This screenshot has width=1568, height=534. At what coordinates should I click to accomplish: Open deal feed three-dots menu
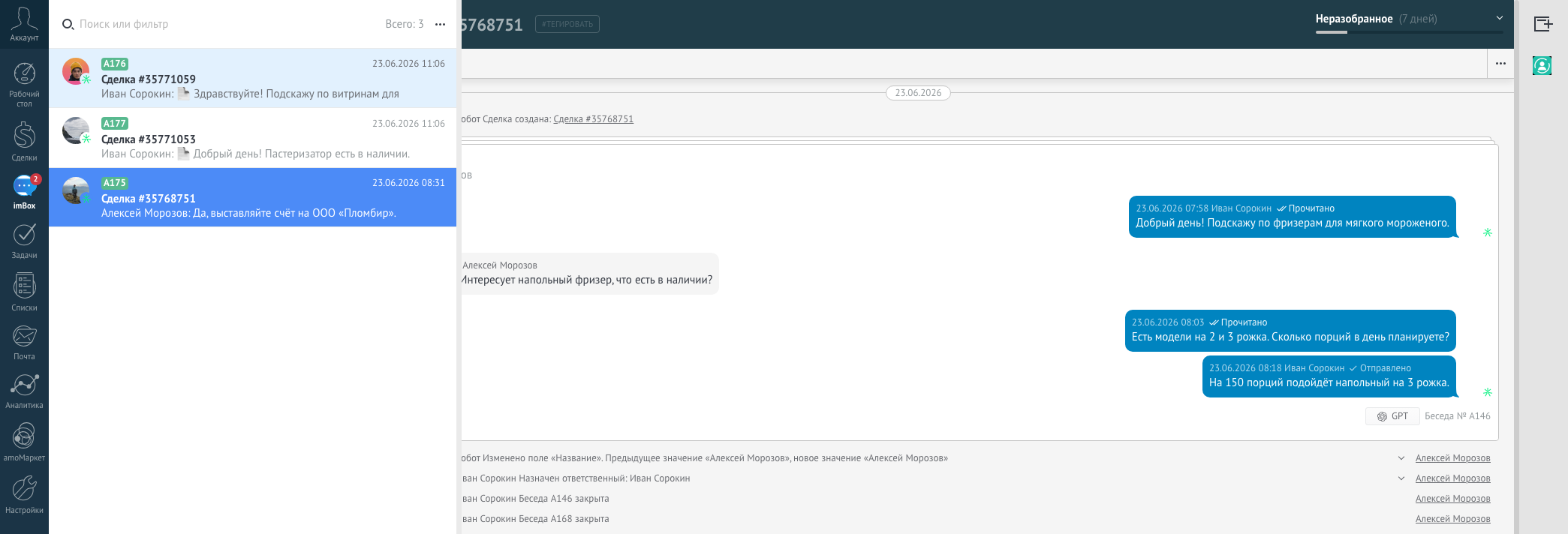tap(1500, 64)
